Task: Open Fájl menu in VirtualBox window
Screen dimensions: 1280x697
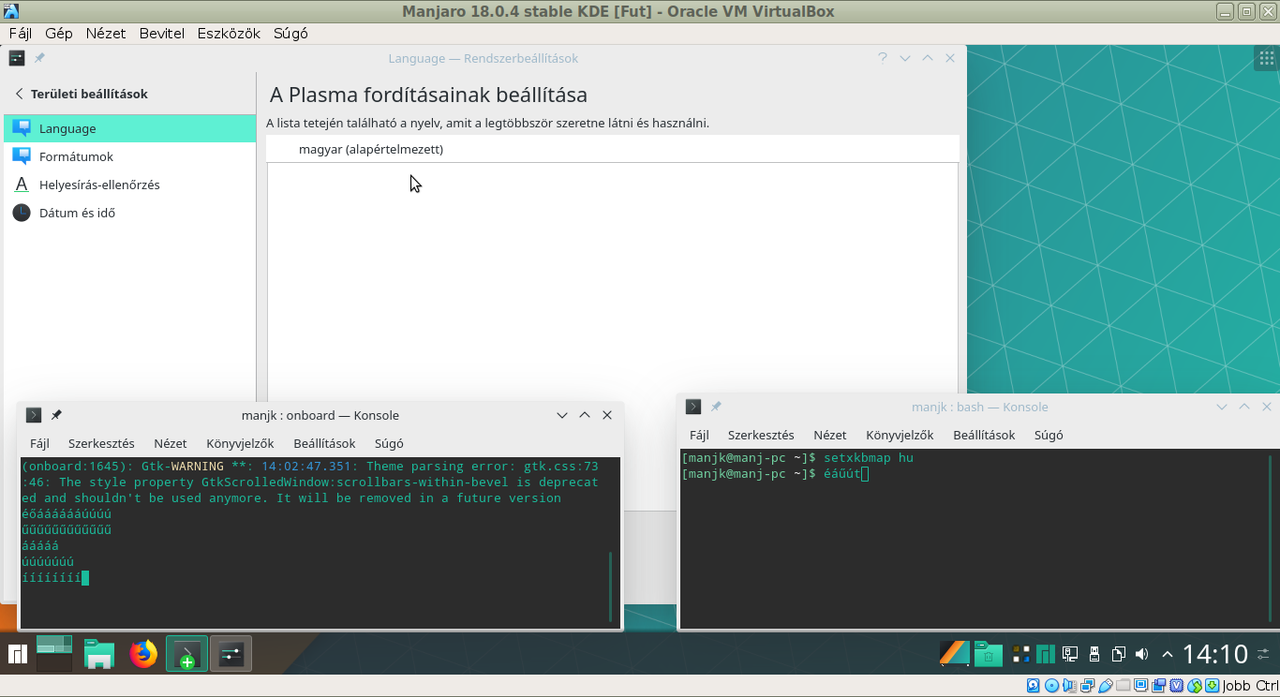Action: pos(20,33)
